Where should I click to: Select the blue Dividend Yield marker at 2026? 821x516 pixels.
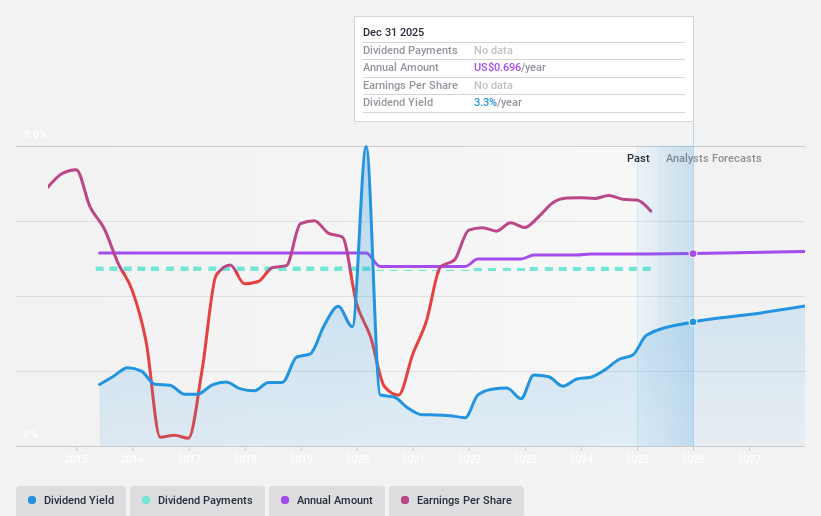coord(693,322)
